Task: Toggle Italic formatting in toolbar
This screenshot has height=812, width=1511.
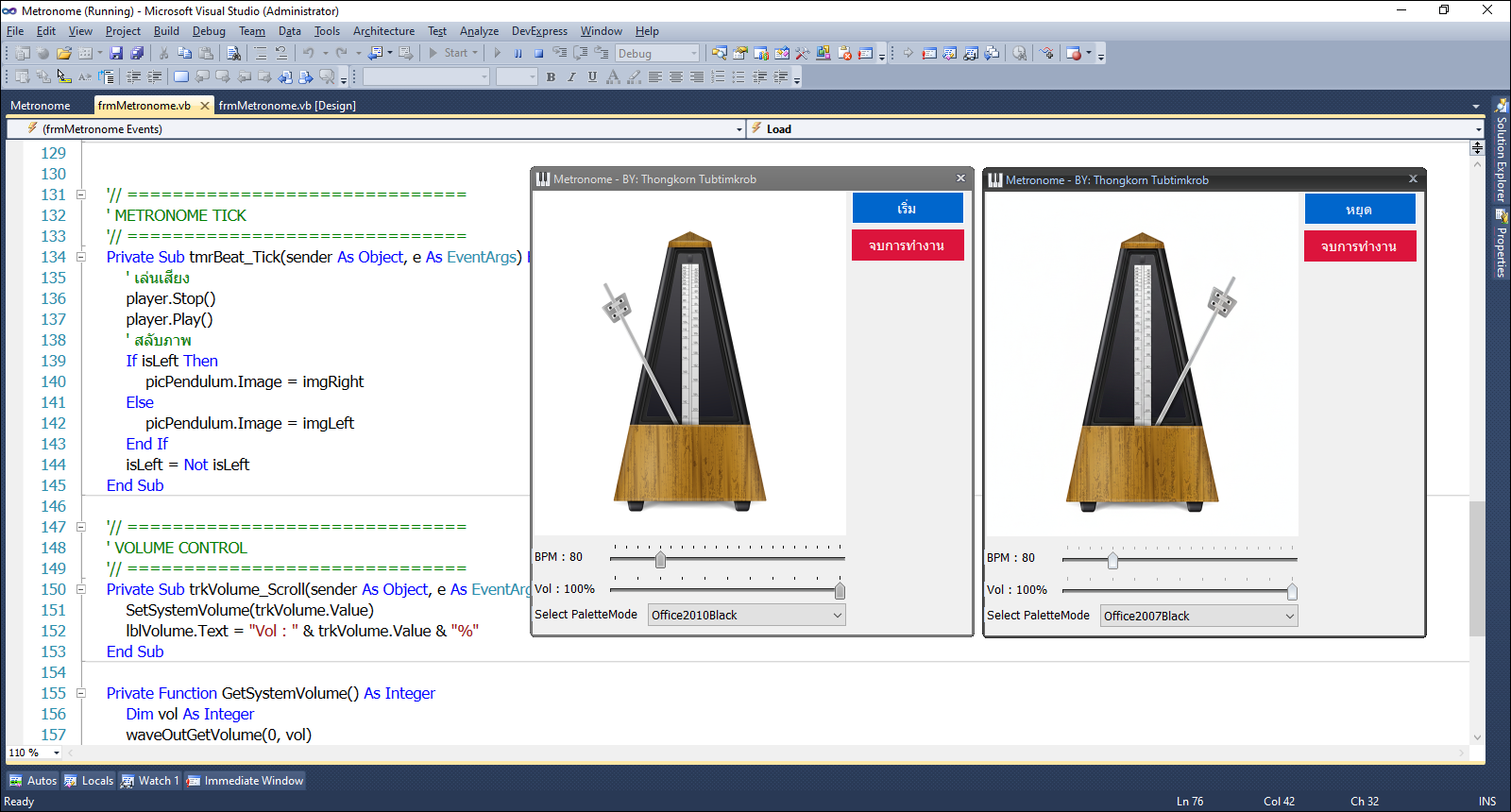Action: (571, 77)
